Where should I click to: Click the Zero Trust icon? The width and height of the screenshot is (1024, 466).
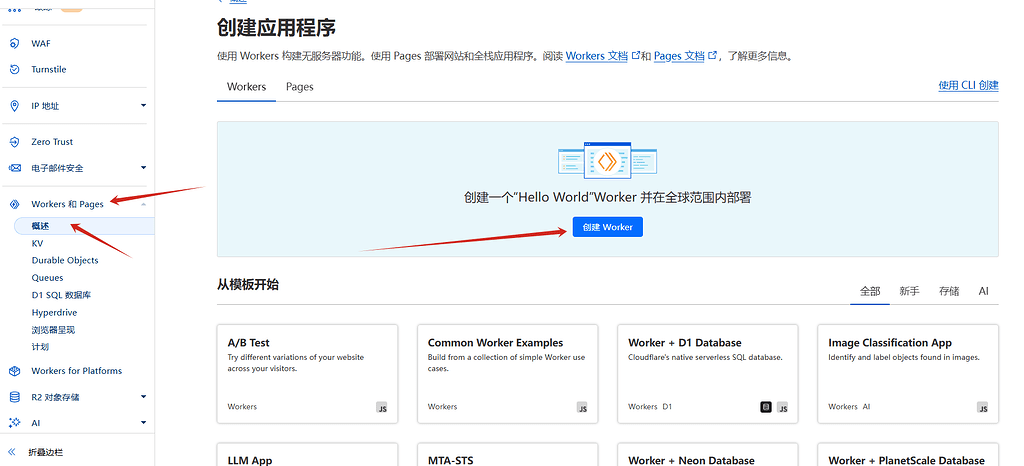pos(14,142)
